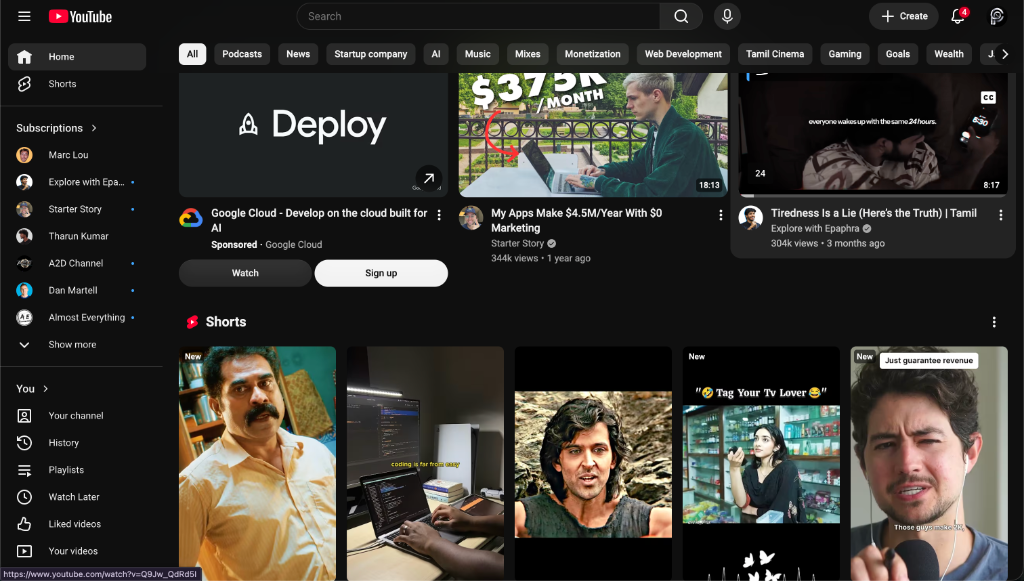
Task: Open the notifications bell
Action: [958, 16]
